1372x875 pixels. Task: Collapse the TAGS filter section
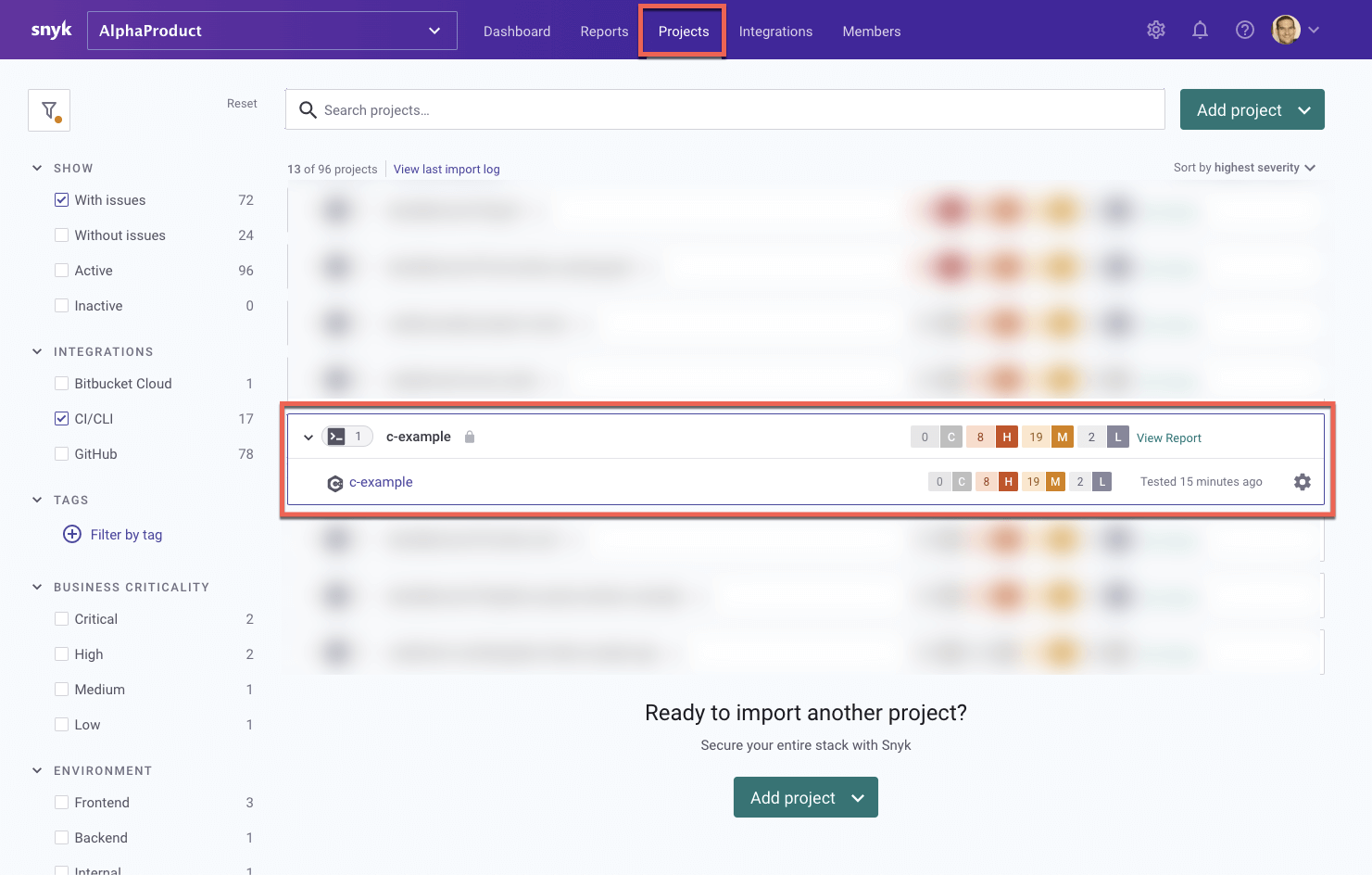coord(37,500)
